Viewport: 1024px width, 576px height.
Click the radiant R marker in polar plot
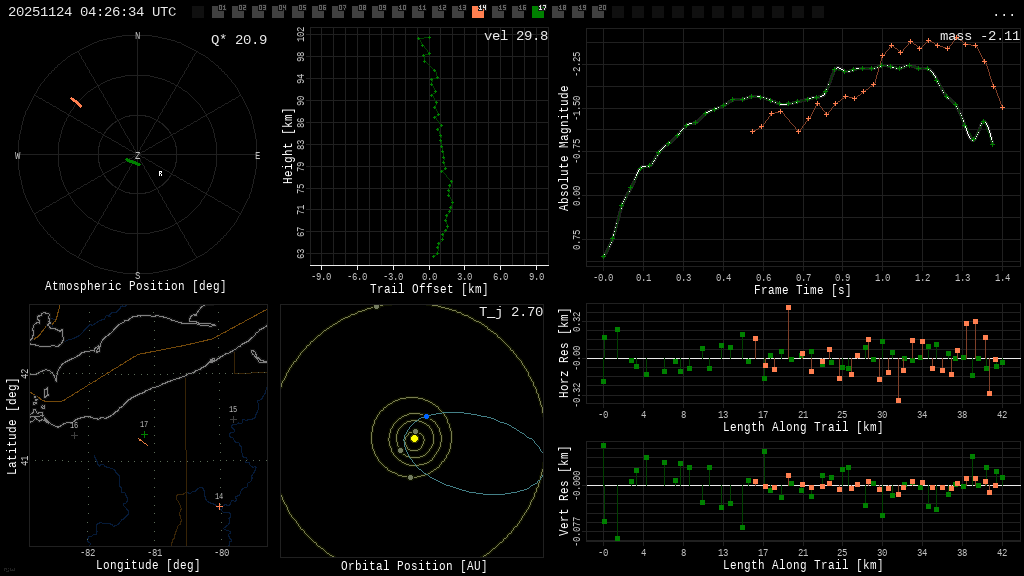(x=161, y=174)
